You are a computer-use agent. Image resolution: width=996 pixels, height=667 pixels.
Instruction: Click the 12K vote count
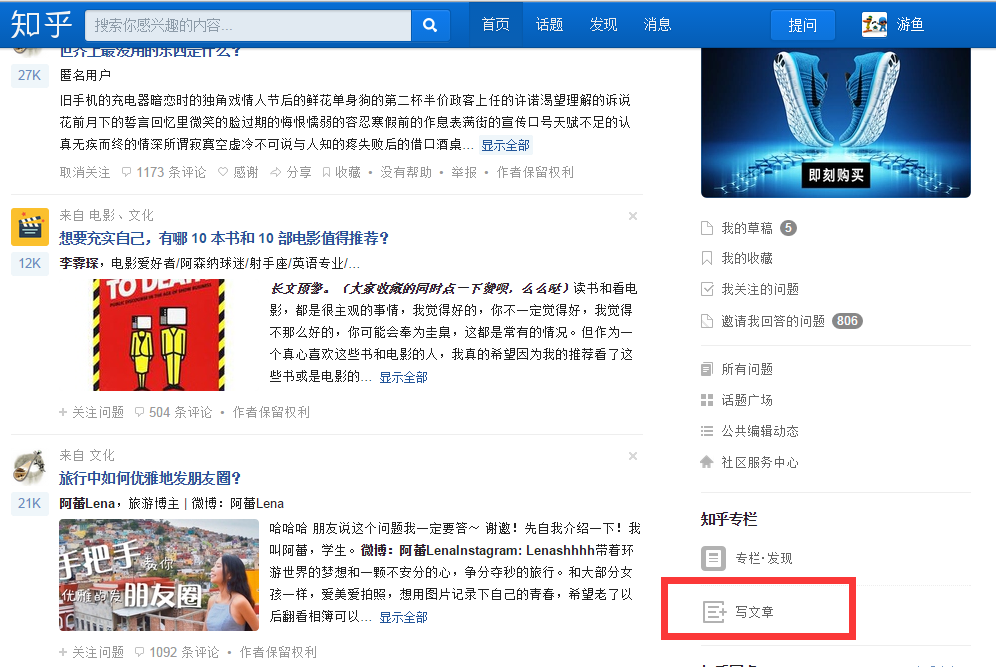click(29, 263)
